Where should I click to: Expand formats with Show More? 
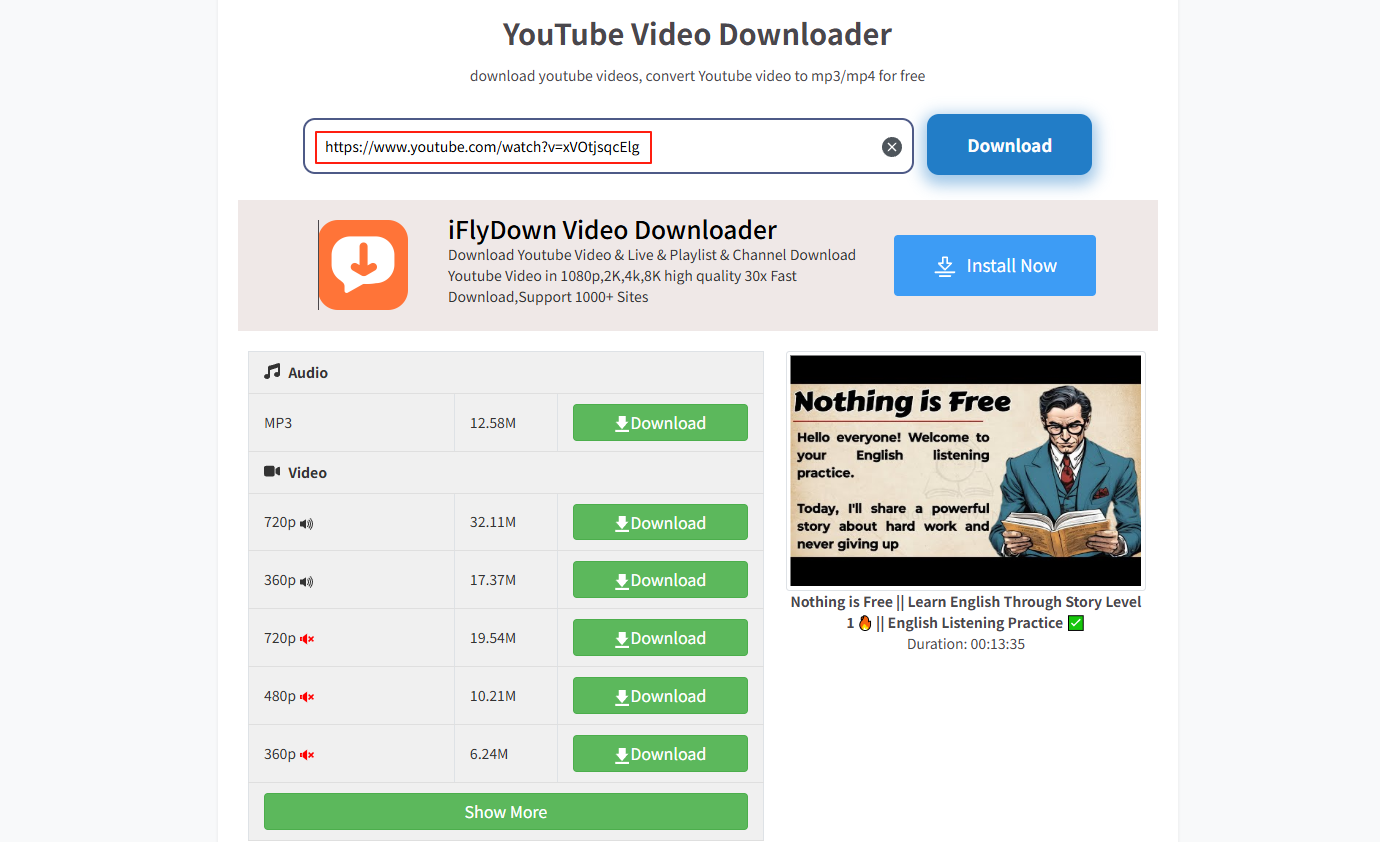click(x=506, y=812)
